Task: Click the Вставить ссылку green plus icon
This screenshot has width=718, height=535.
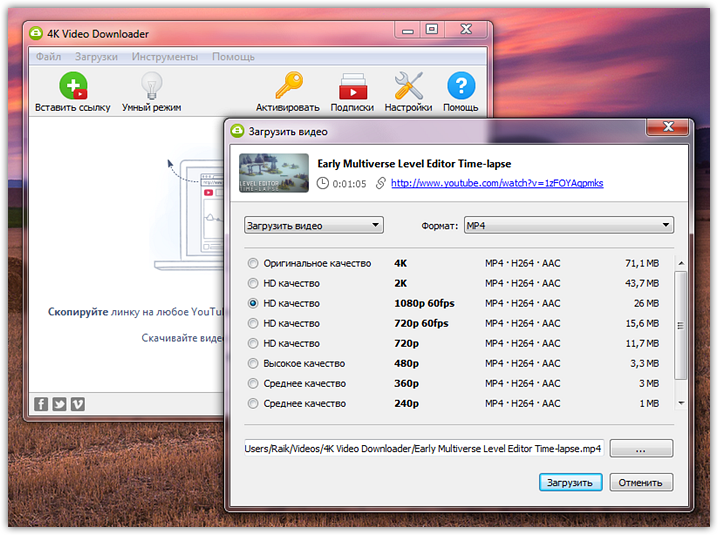Action: (73, 86)
